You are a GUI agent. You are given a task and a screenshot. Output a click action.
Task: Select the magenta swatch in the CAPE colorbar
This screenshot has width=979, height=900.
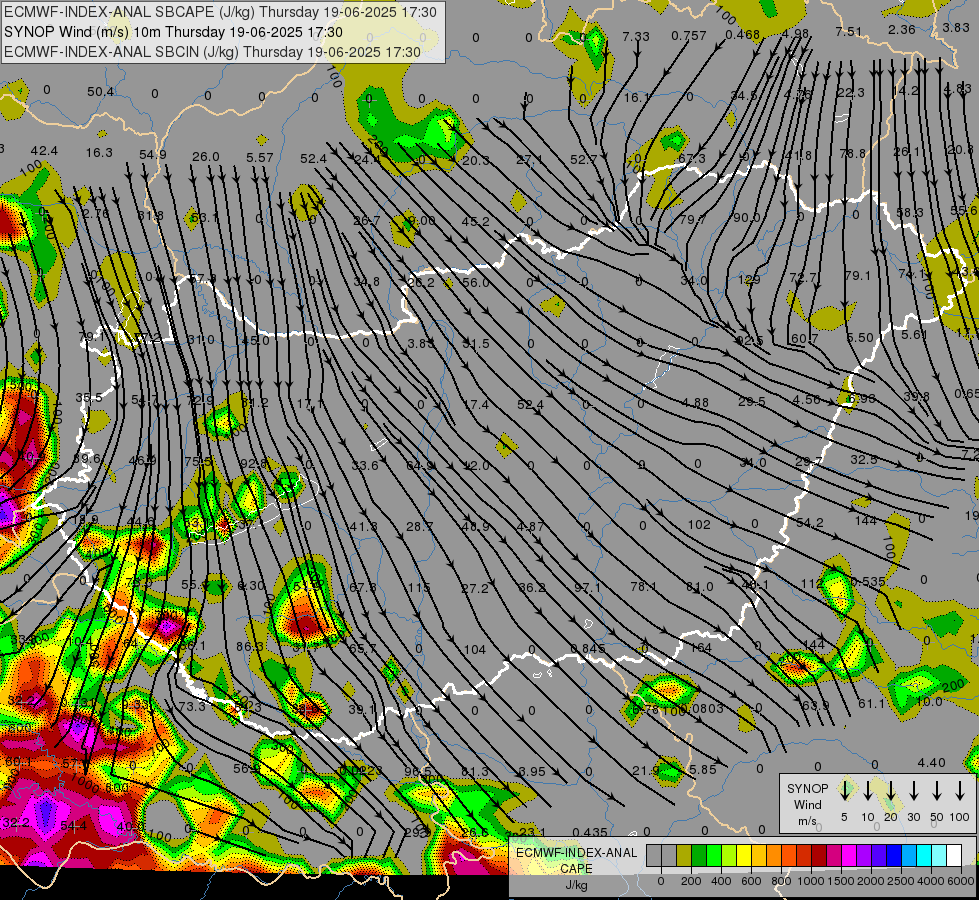coord(849,856)
